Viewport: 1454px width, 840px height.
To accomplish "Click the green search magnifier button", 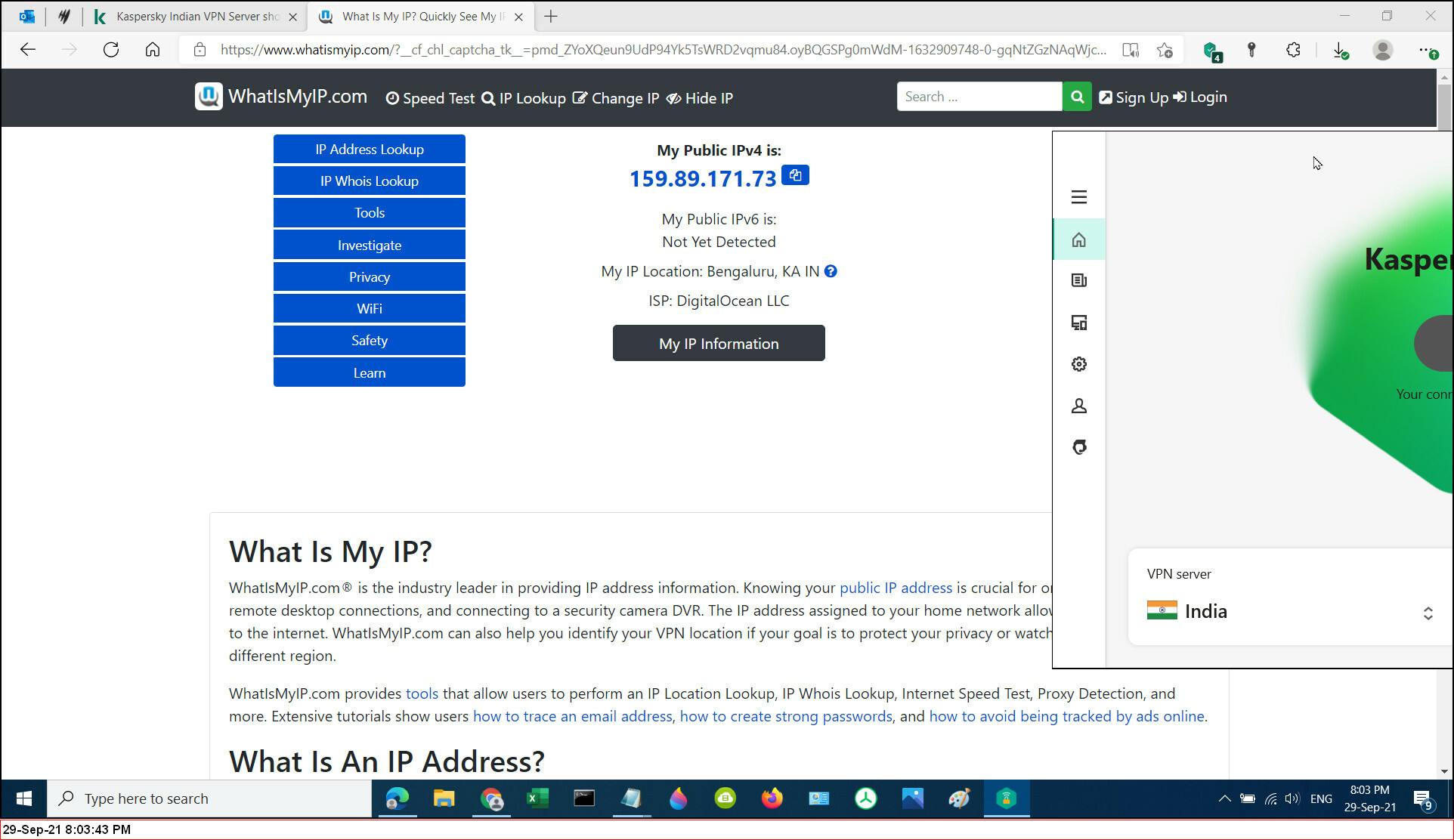I will coord(1077,97).
